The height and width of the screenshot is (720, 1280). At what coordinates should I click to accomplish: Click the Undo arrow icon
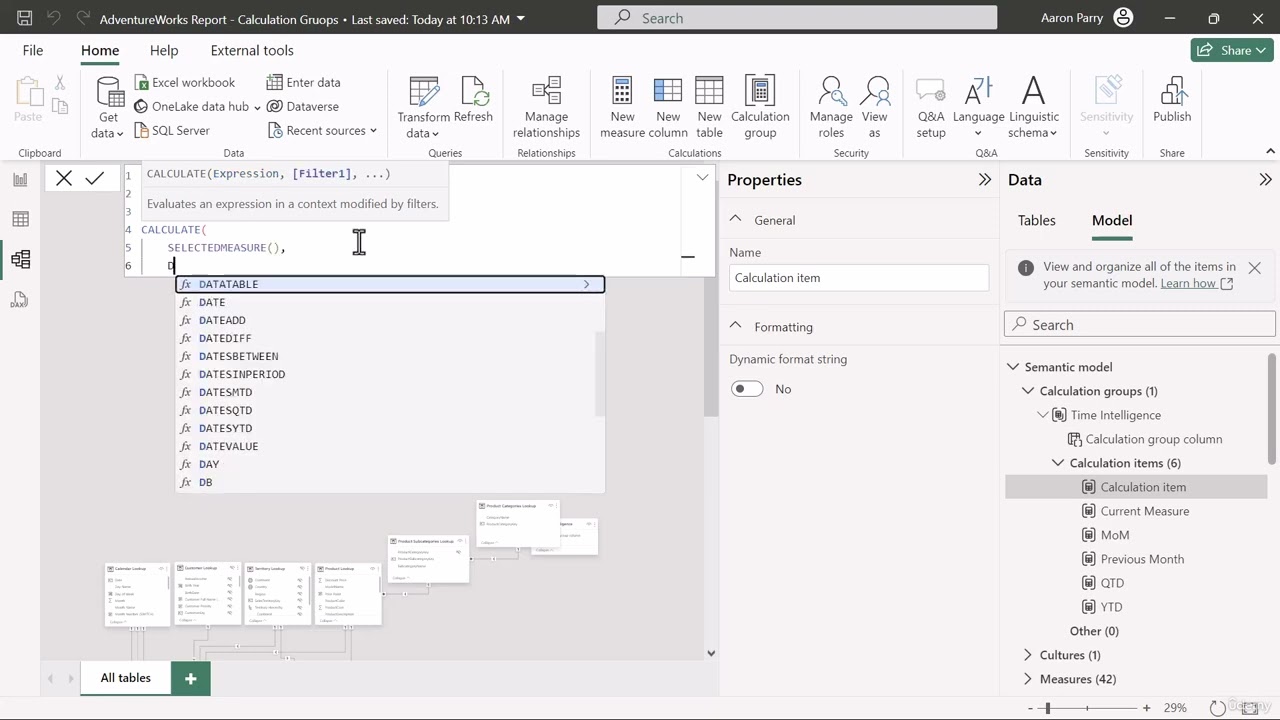pyautogui.click(x=54, y=18)
